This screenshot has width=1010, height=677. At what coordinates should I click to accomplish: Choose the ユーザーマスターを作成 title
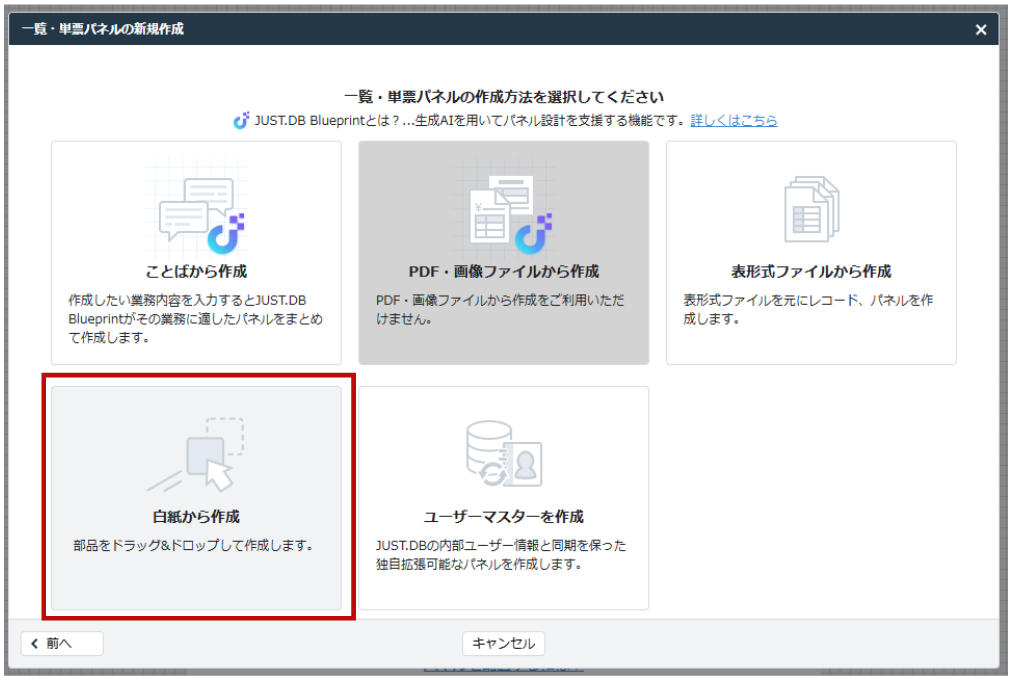pyautogui.click(x=504, y=517)
